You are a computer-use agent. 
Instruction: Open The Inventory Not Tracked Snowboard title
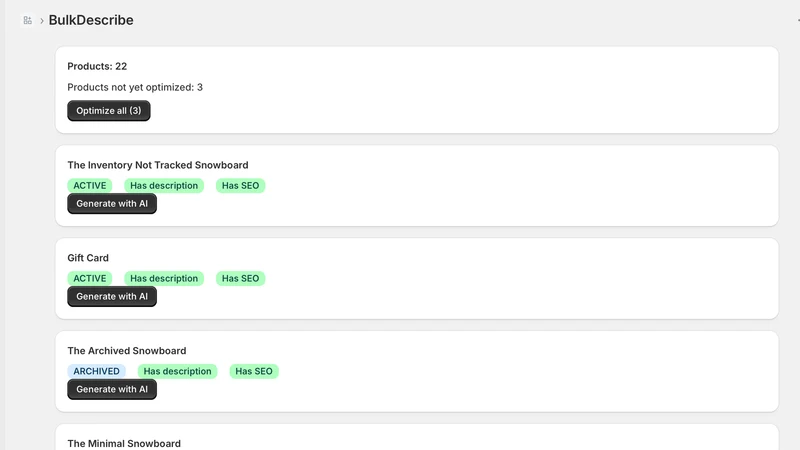[158, 165]
